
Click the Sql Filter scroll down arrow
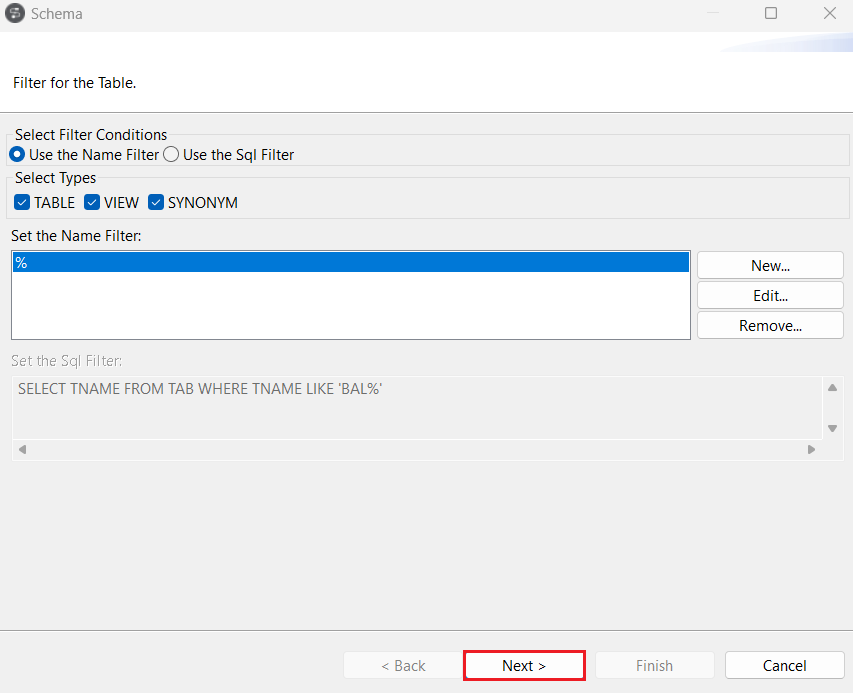(x=832, y=428)
